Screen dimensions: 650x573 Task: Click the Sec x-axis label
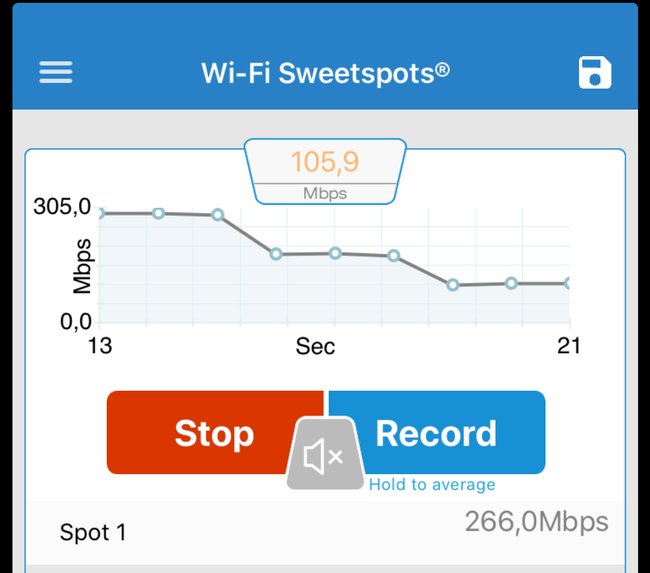(315, 346)
